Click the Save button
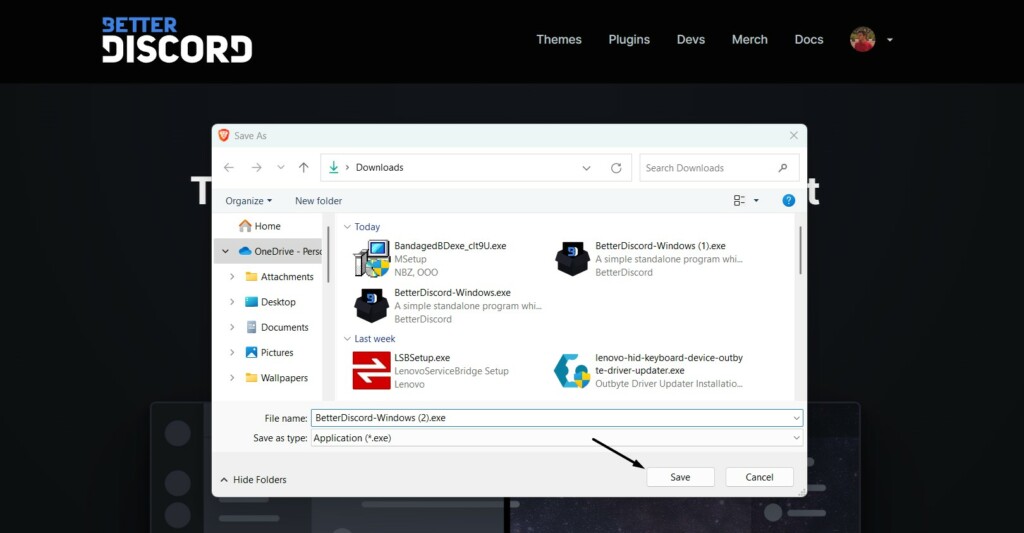The height and width of the screenshot is (533, 1024). [x=680, y=477]
